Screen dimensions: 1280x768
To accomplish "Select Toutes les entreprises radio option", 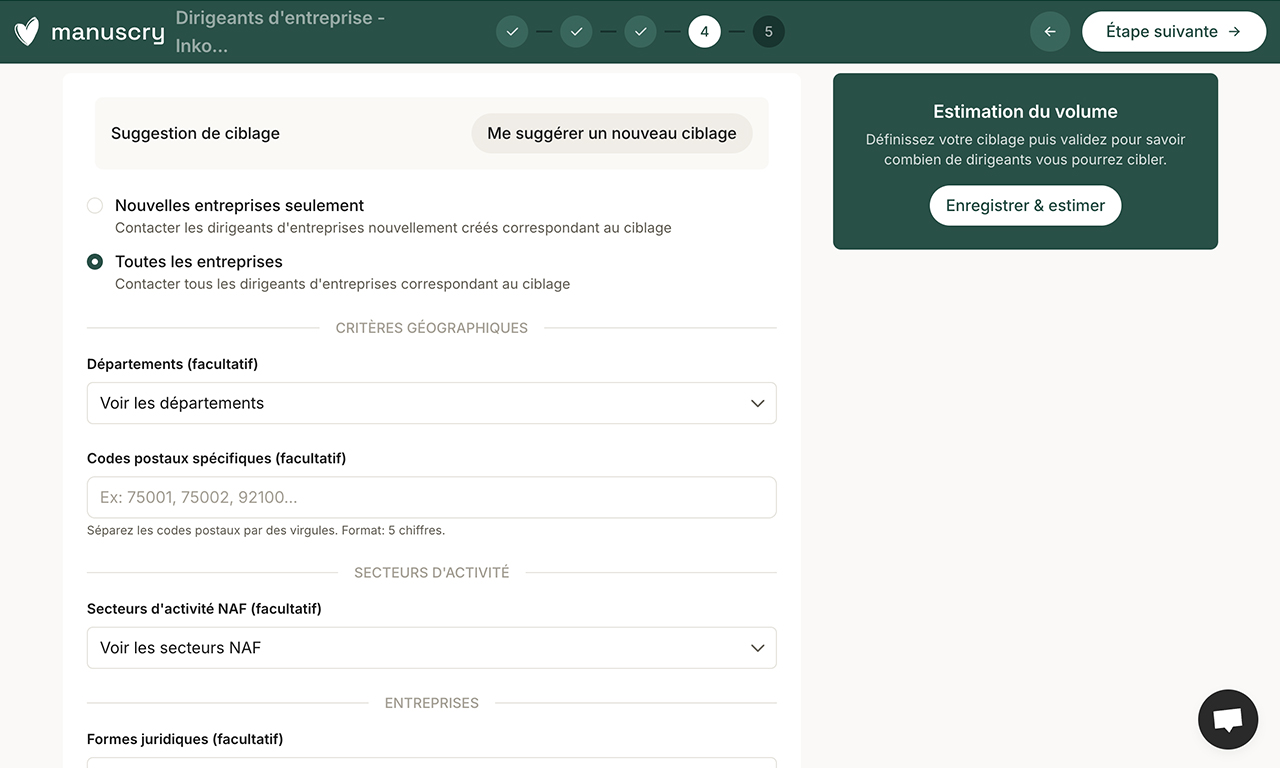I will pyautogui.click(x=95, y=262).
